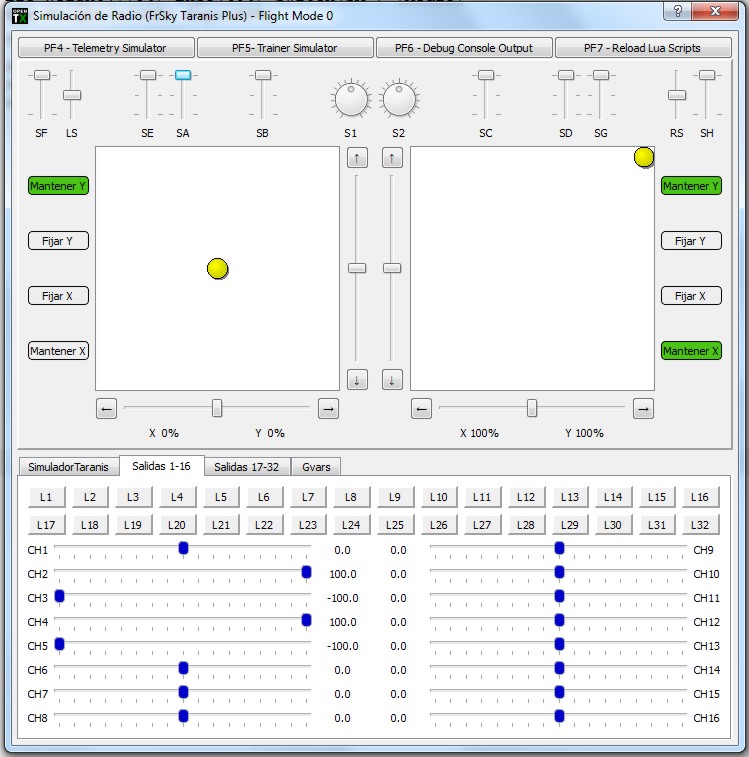Viewport: 749px width, 757px height.
Task: Click the S1 rotary knob
Action: click(x=350, y=98)
